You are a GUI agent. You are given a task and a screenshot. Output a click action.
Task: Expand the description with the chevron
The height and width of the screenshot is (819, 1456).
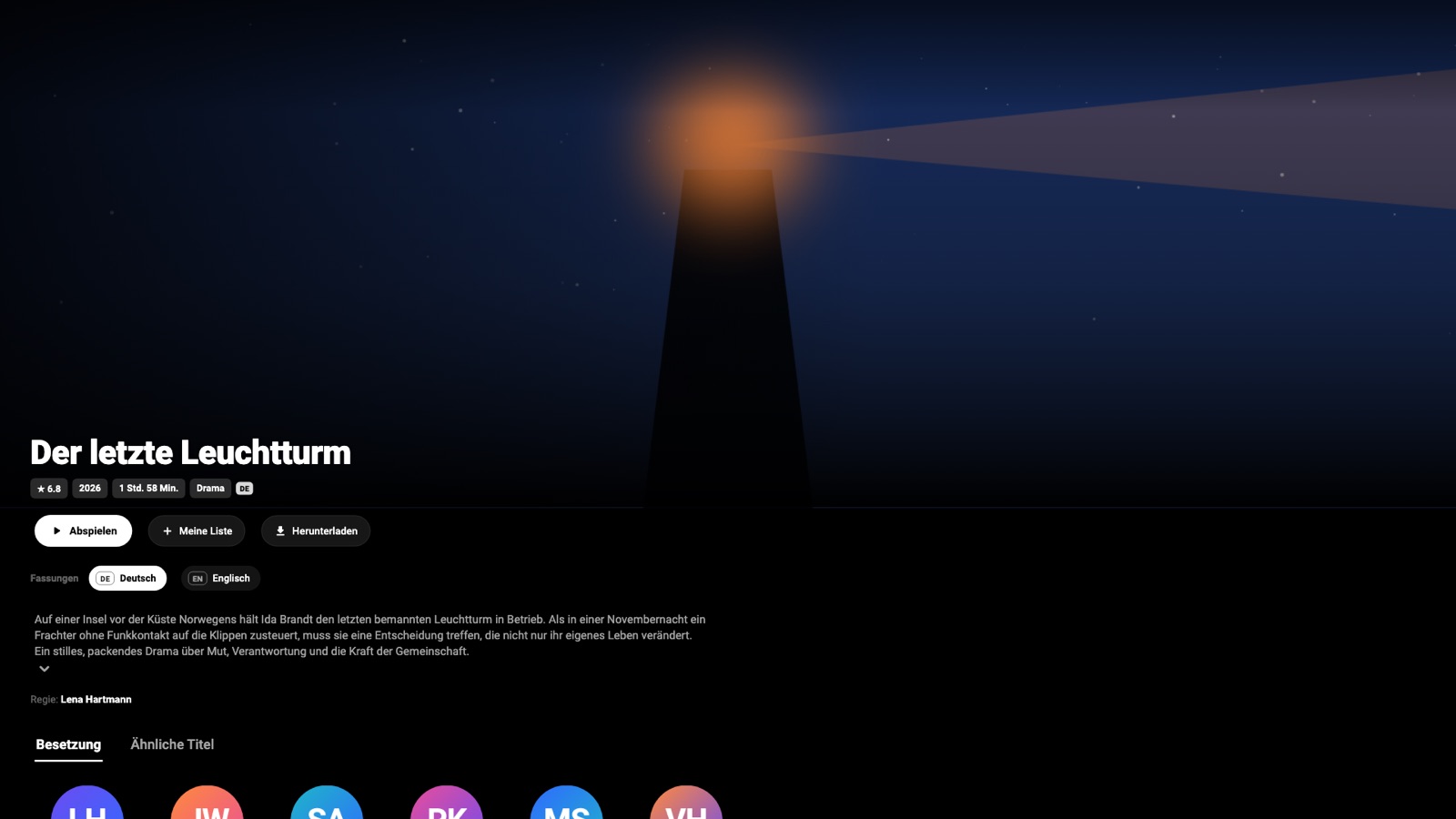tap(44, 669)
